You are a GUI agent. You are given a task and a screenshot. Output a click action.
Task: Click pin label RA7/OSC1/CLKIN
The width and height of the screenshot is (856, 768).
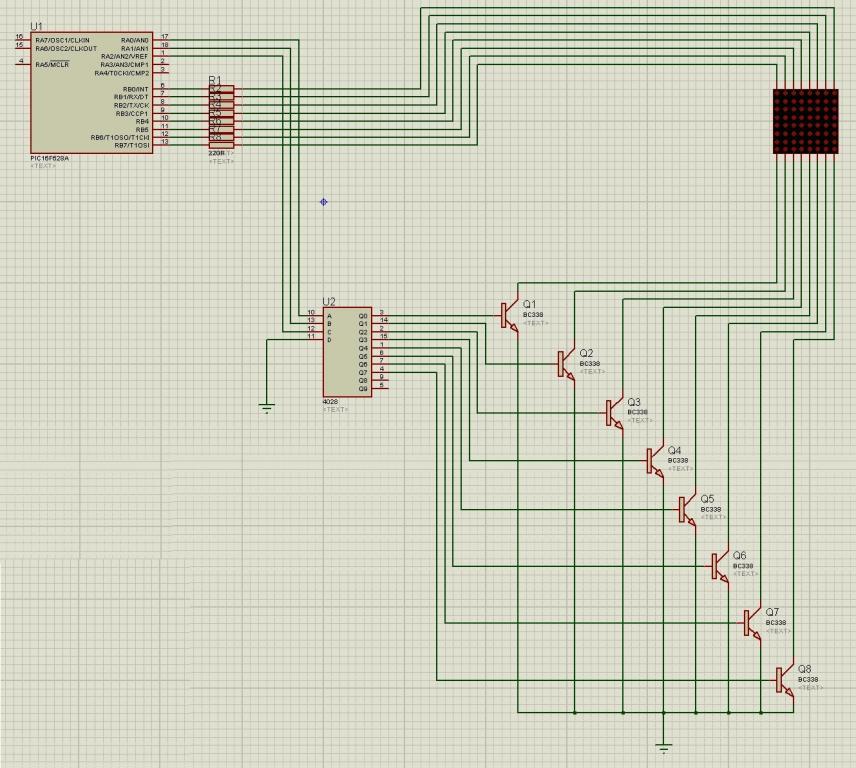[62, 40]
